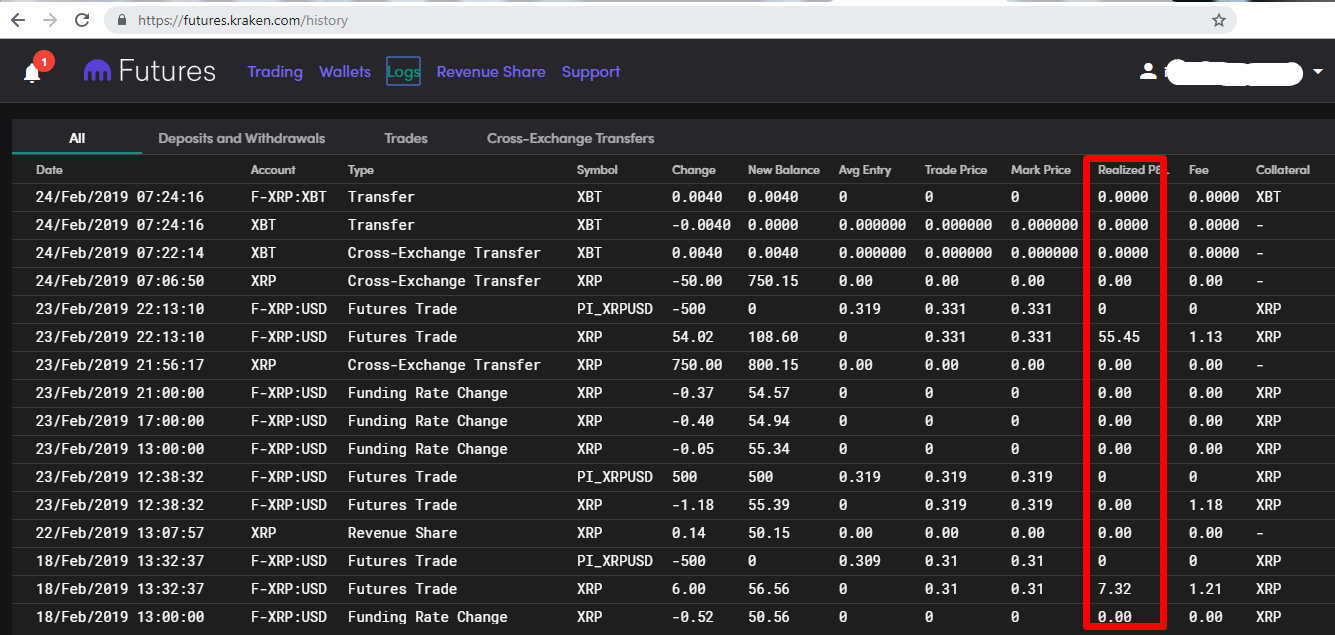Open the Support link
Screen dimensions: 1335x635
(x=591, y=72)
